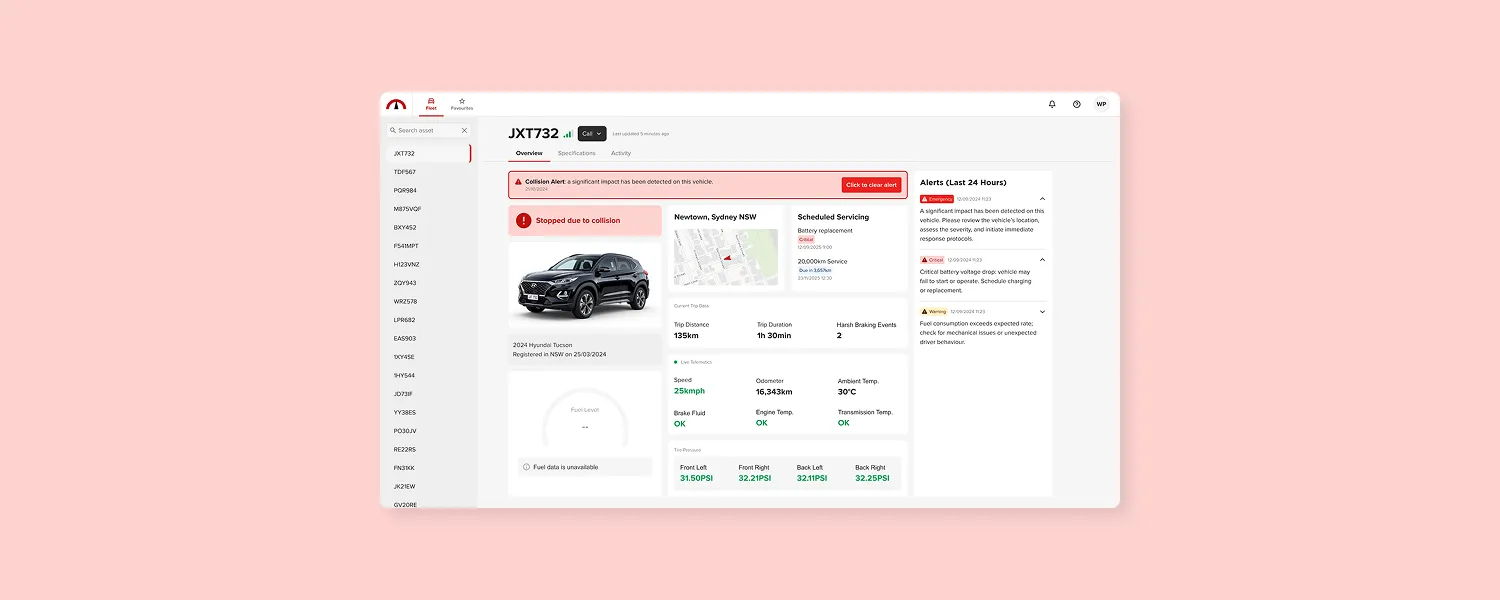Expand the Warning fuel consumption alert
Image resolution: width=1500 pixels, height=600 pixels.
[1042, 311]
